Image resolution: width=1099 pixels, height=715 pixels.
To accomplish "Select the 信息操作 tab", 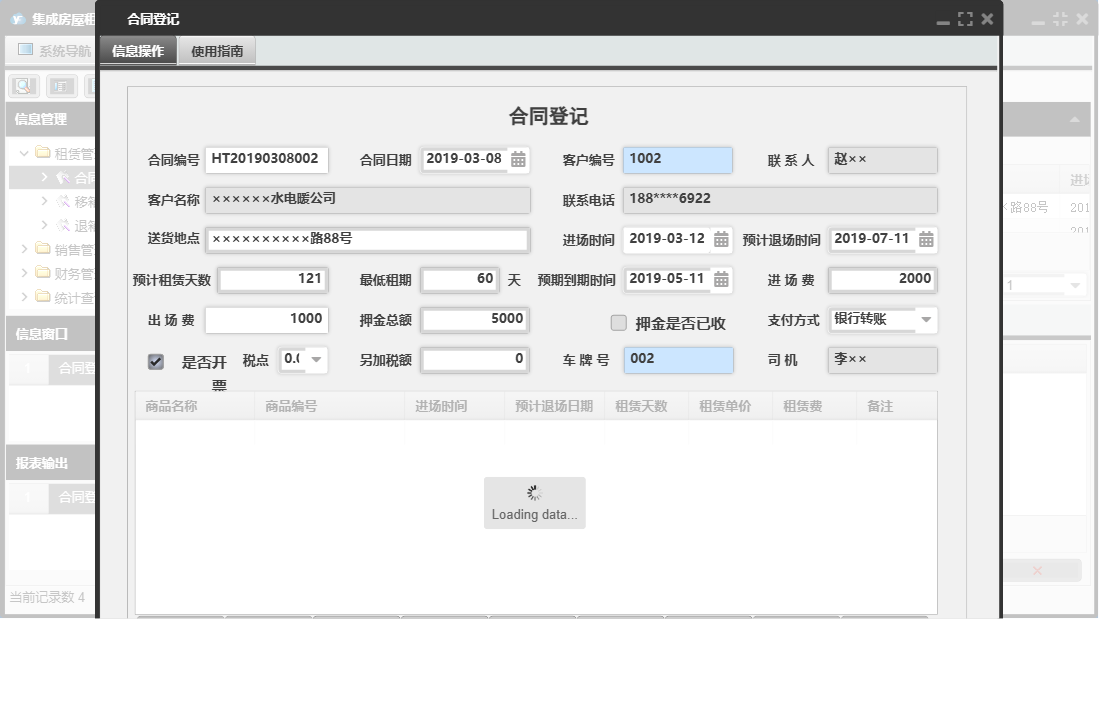I will [137, 51].
